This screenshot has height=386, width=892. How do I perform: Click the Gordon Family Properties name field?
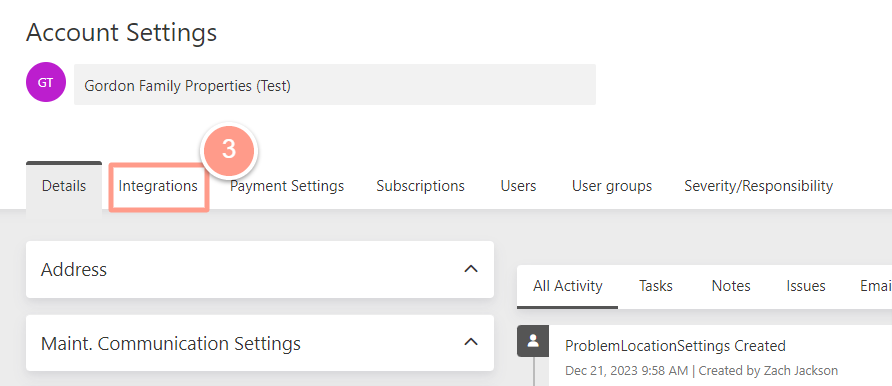334,84
